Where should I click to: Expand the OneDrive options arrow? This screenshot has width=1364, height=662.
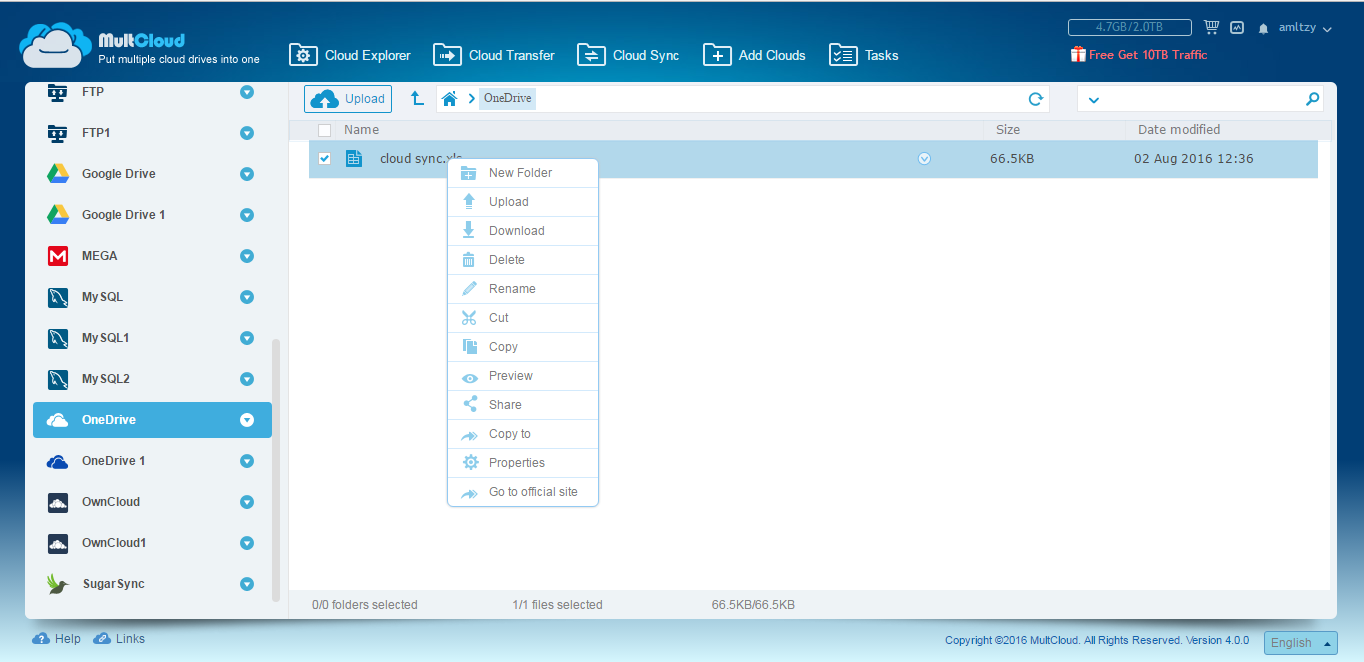(x=247, y=420)
